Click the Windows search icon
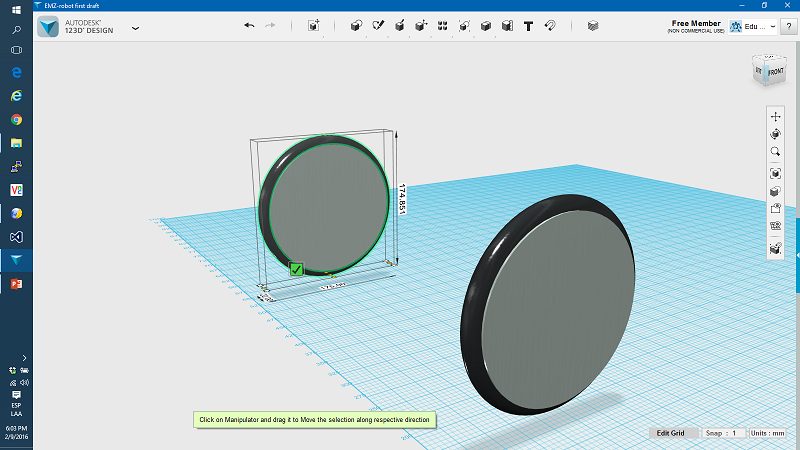800x450 pixels. tap(16, 30)
